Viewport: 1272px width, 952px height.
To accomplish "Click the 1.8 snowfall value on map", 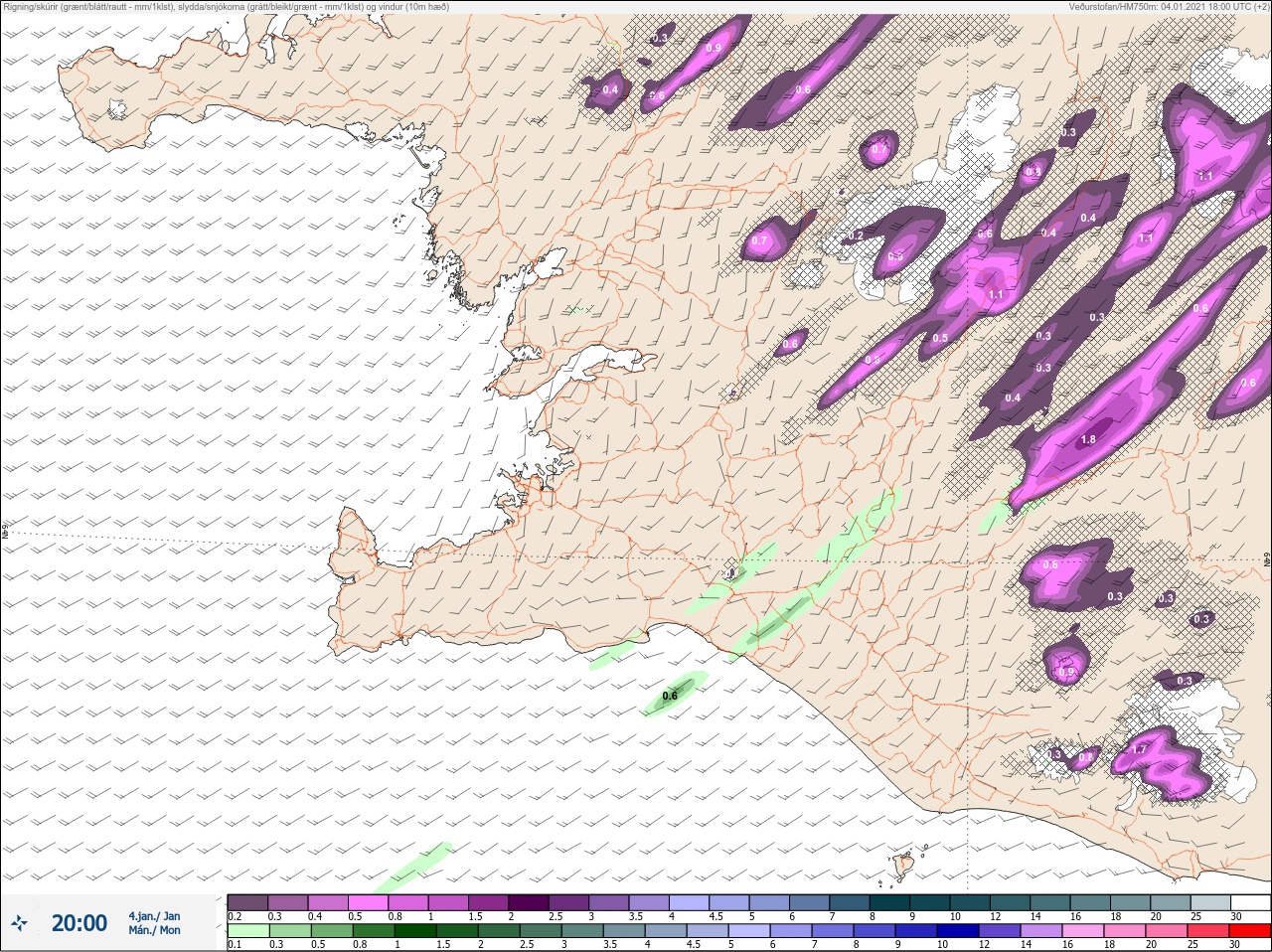I will [x=1088, y=440].
